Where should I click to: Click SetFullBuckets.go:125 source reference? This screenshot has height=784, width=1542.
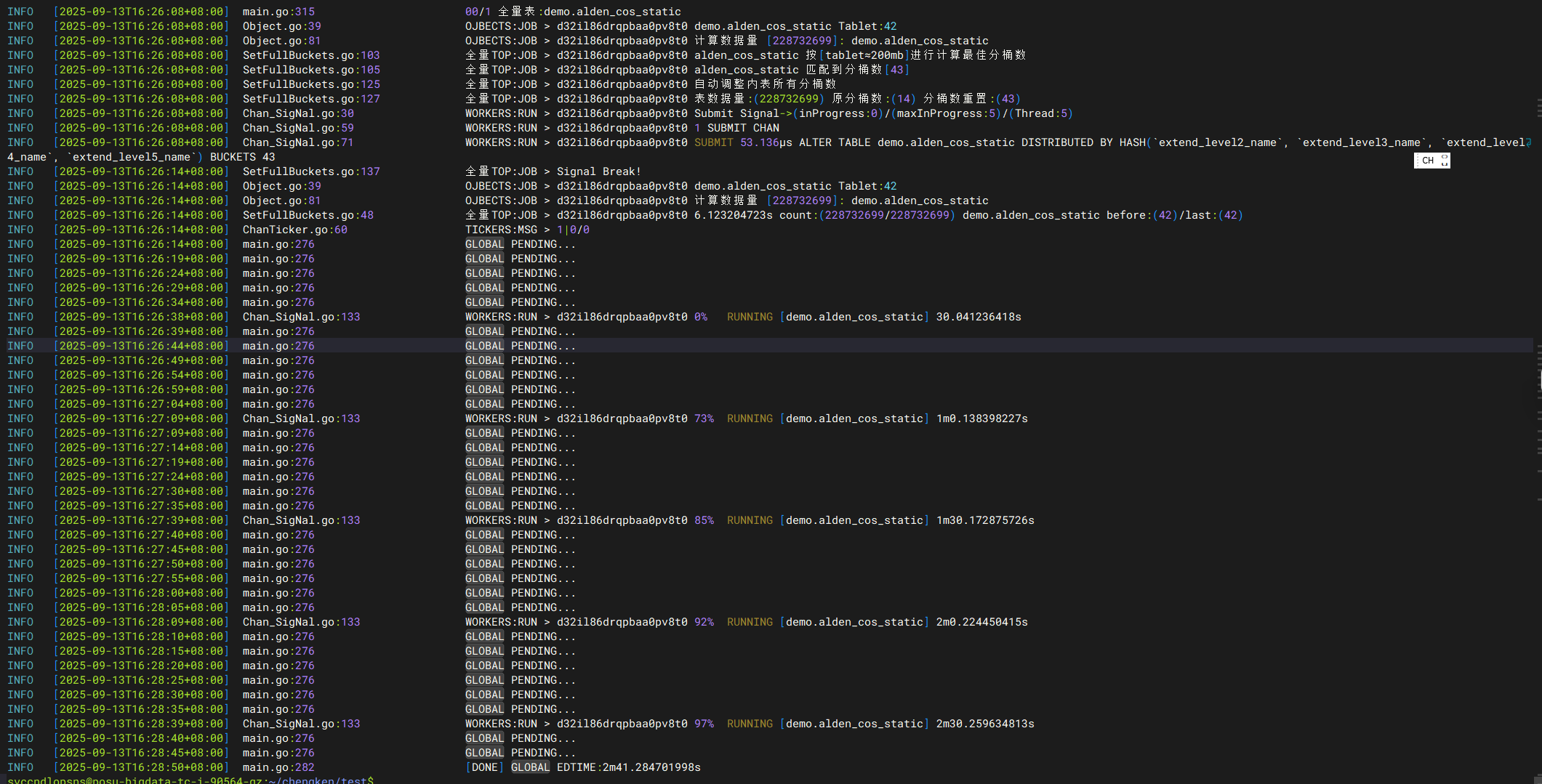point(311,84)
